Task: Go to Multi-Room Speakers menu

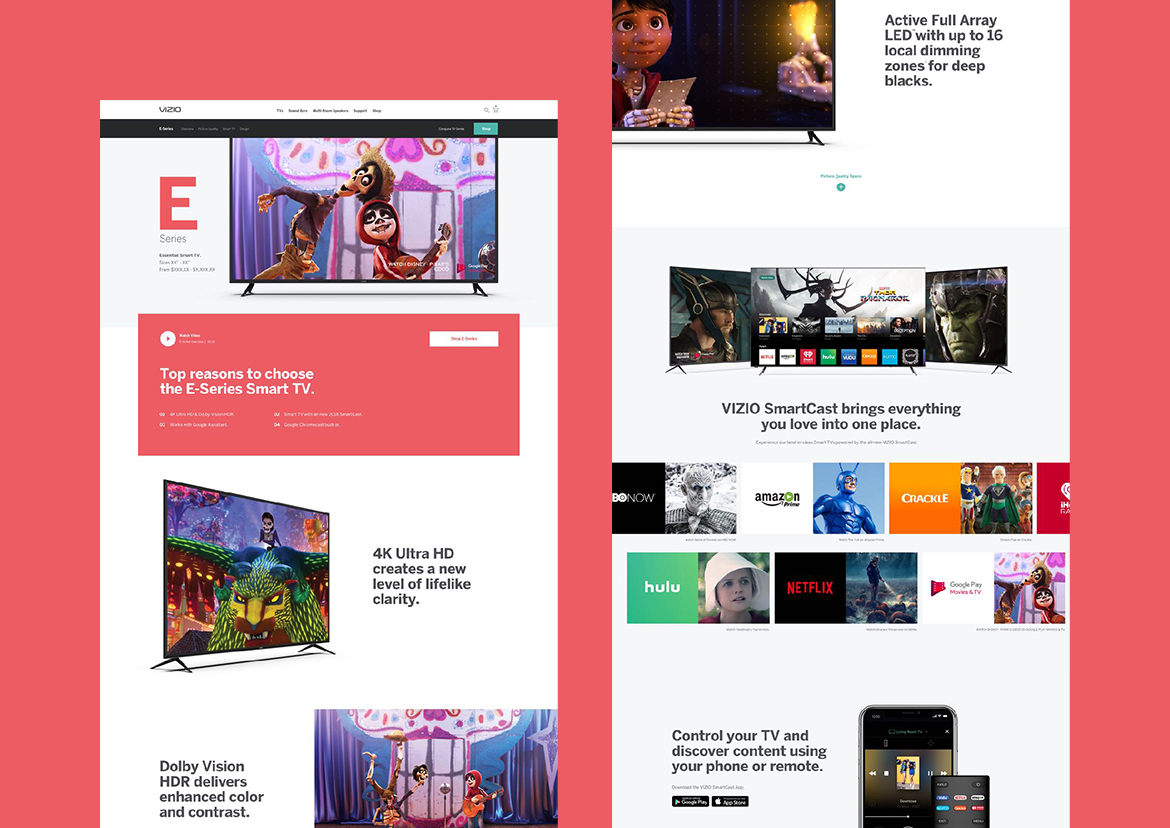Action: point(330,111)
